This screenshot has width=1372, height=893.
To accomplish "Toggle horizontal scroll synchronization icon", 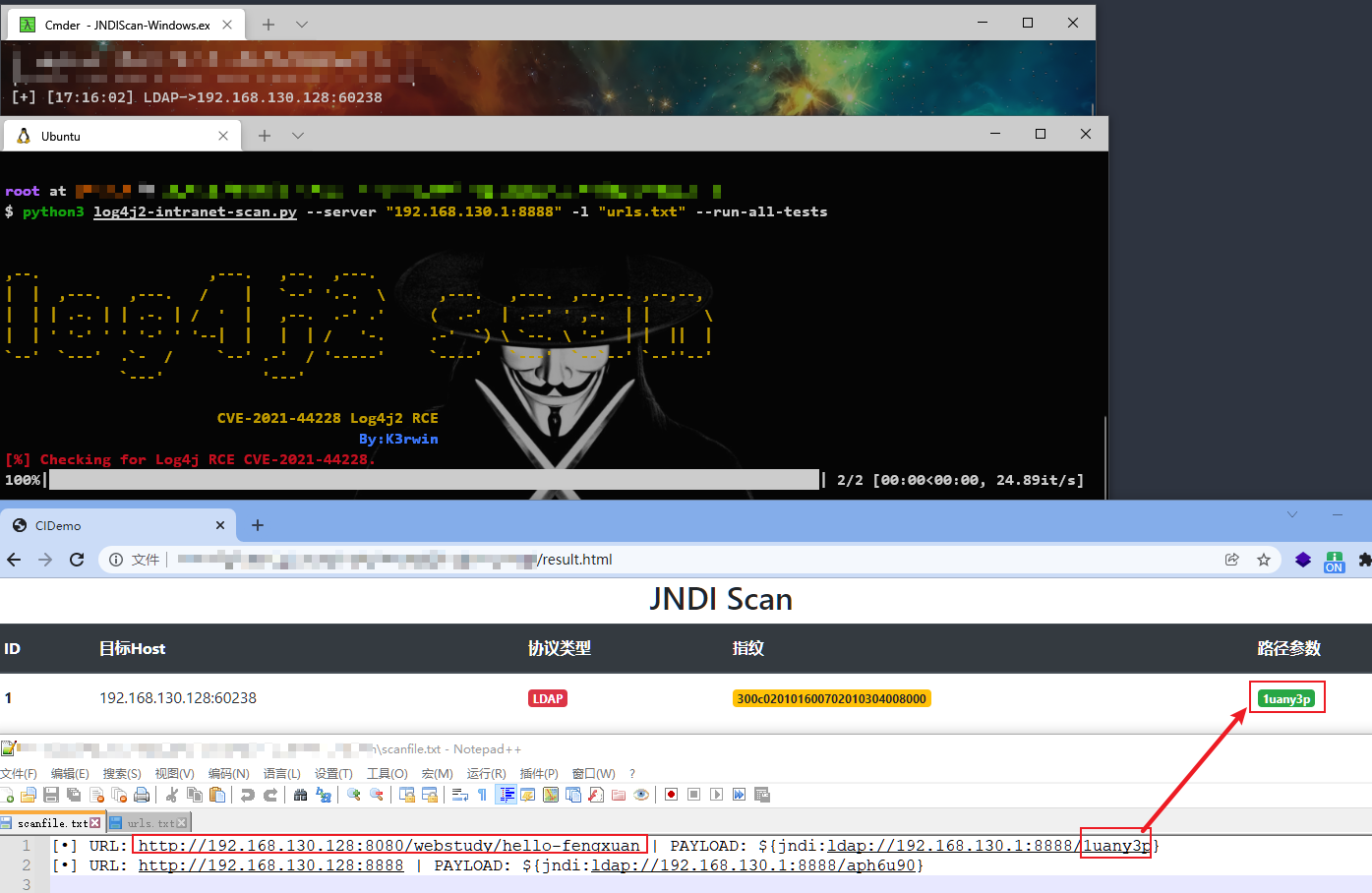I will click(430, 795).
